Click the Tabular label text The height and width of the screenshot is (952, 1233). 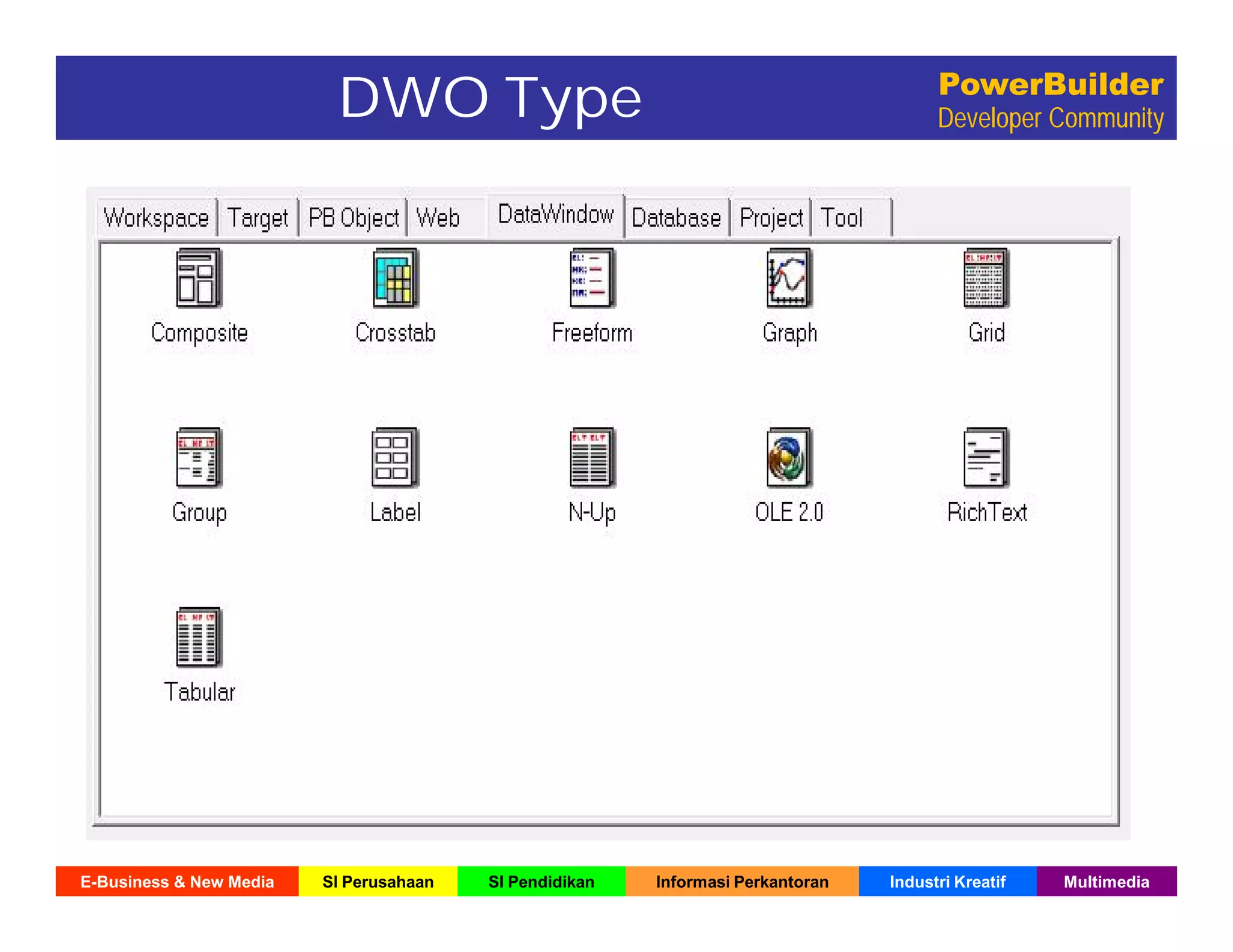click(x=199, y=692)
